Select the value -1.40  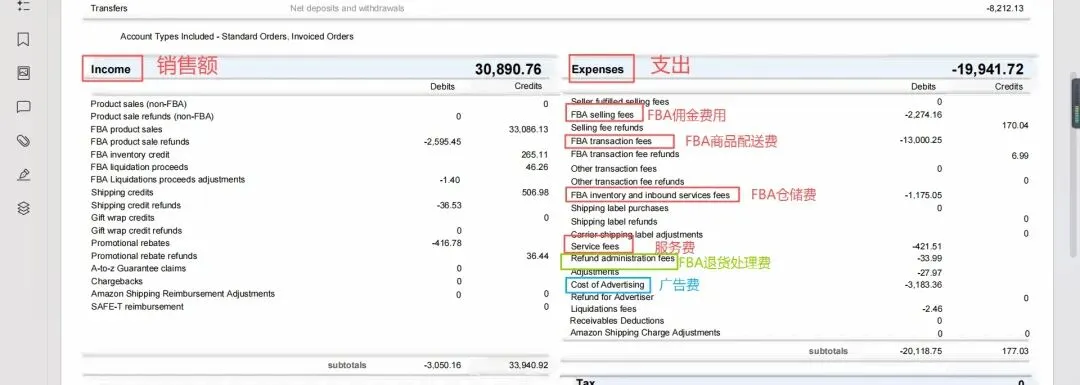[450, 180]
